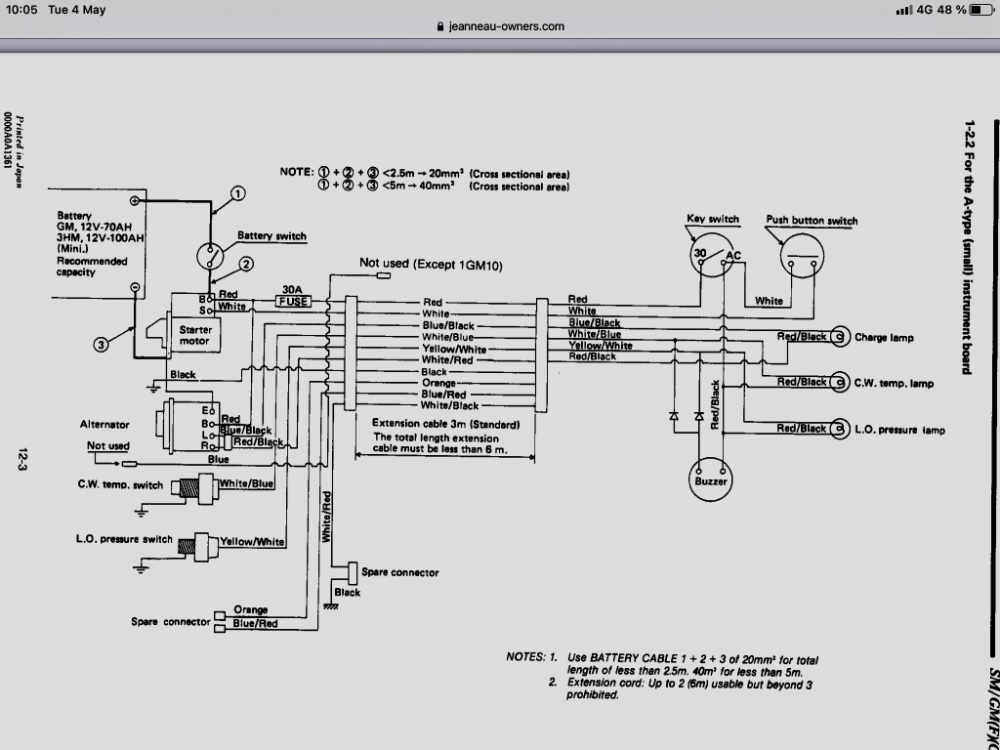Tap the 'White/Black' wire label
The image size is (1000, 750).
450,406
